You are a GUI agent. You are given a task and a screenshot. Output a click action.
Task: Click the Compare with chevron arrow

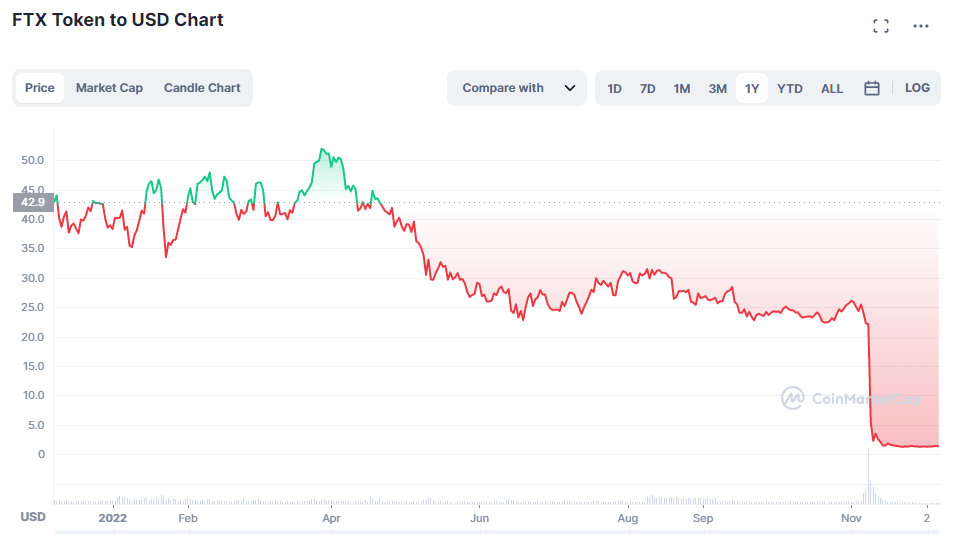coord(570,88)
